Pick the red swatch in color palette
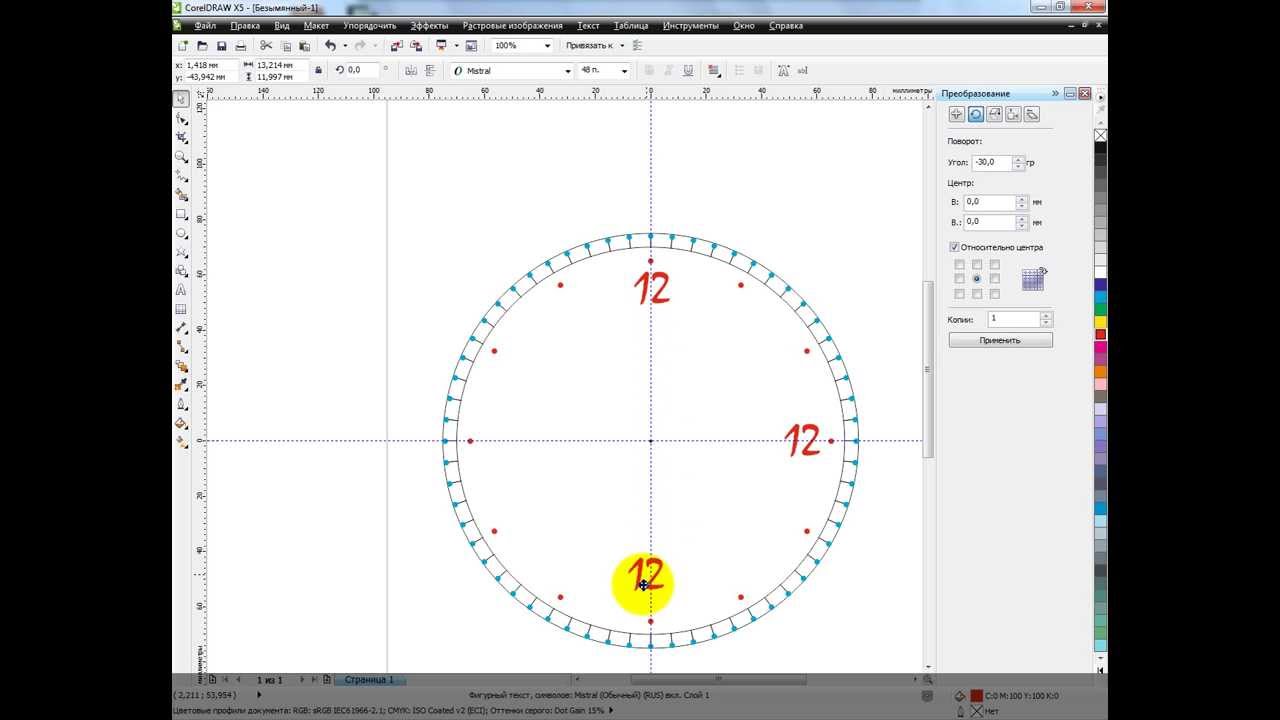This screenshot has width=1280, height=720. tap(1101, 334)
